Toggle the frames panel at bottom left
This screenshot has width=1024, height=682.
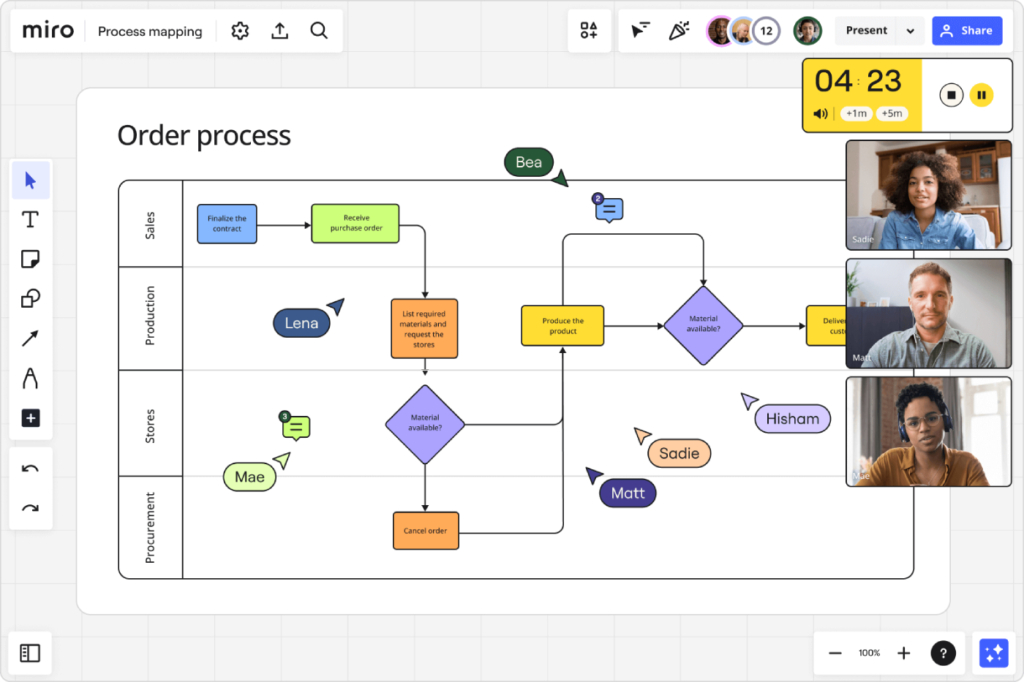pos(29,652)
